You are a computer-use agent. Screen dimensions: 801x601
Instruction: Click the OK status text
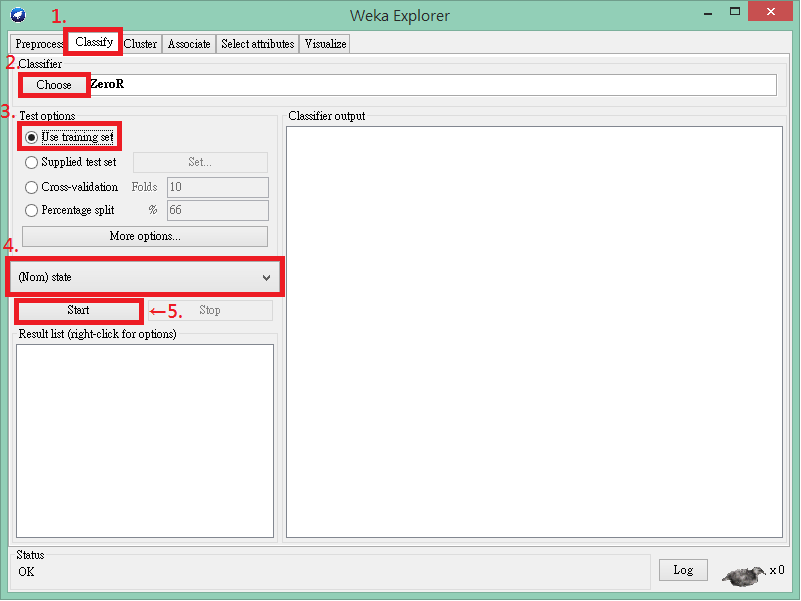[27, 572]
